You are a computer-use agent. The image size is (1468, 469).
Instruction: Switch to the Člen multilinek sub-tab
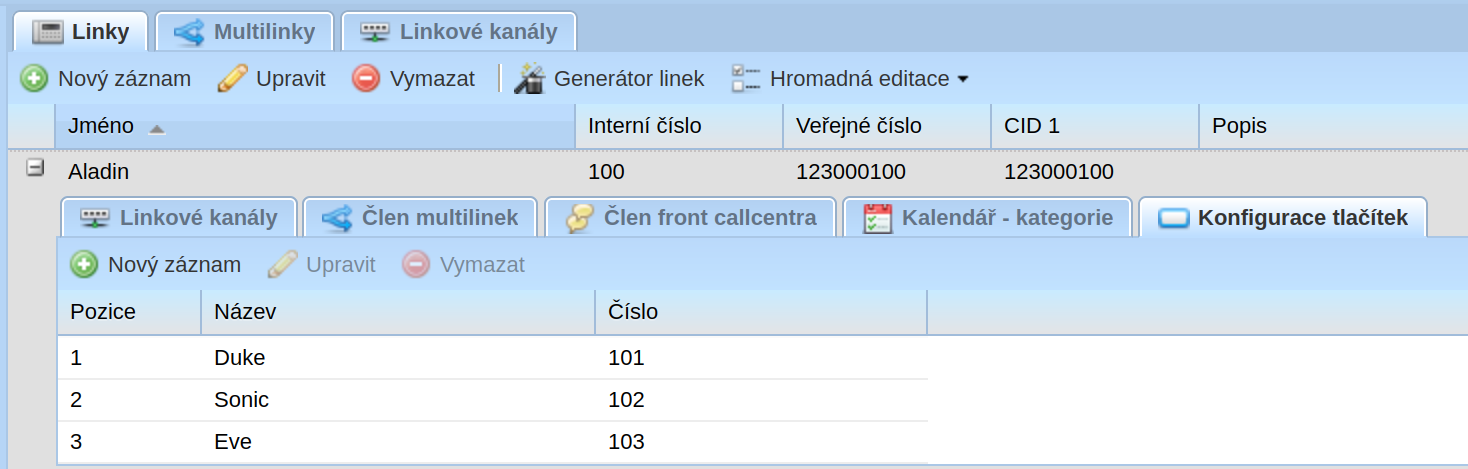coord(420,217)
